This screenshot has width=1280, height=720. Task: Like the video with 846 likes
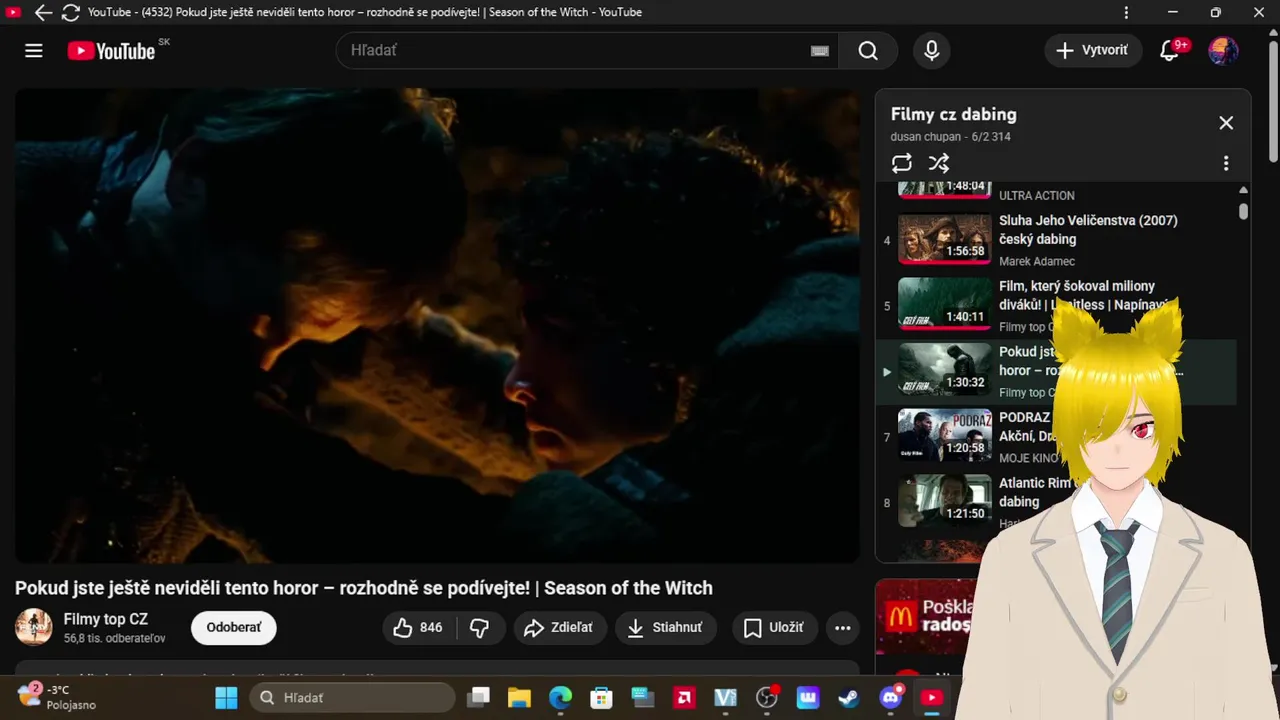[418, 628]
